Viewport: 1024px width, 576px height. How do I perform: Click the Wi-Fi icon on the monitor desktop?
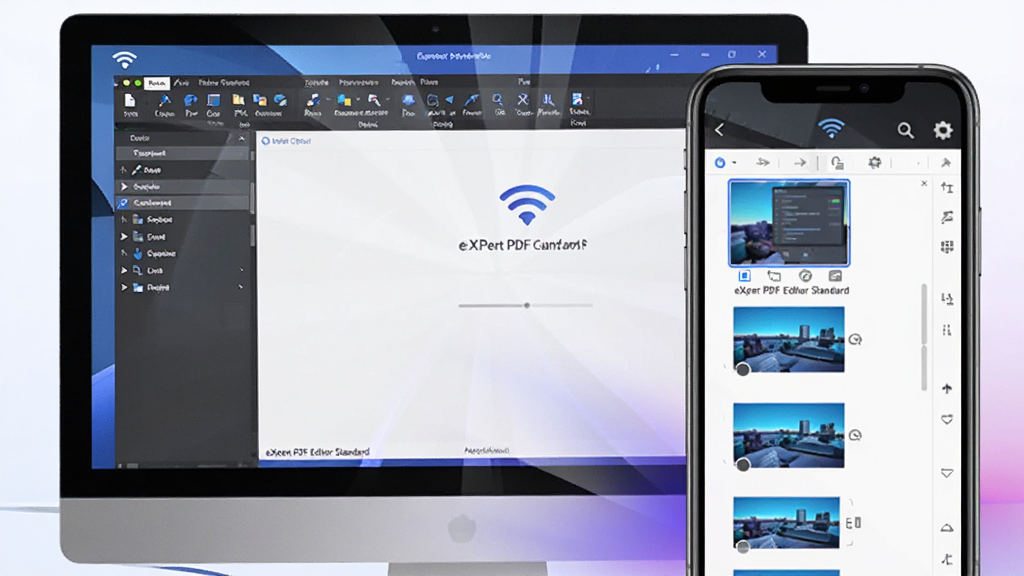click(124, 59)
